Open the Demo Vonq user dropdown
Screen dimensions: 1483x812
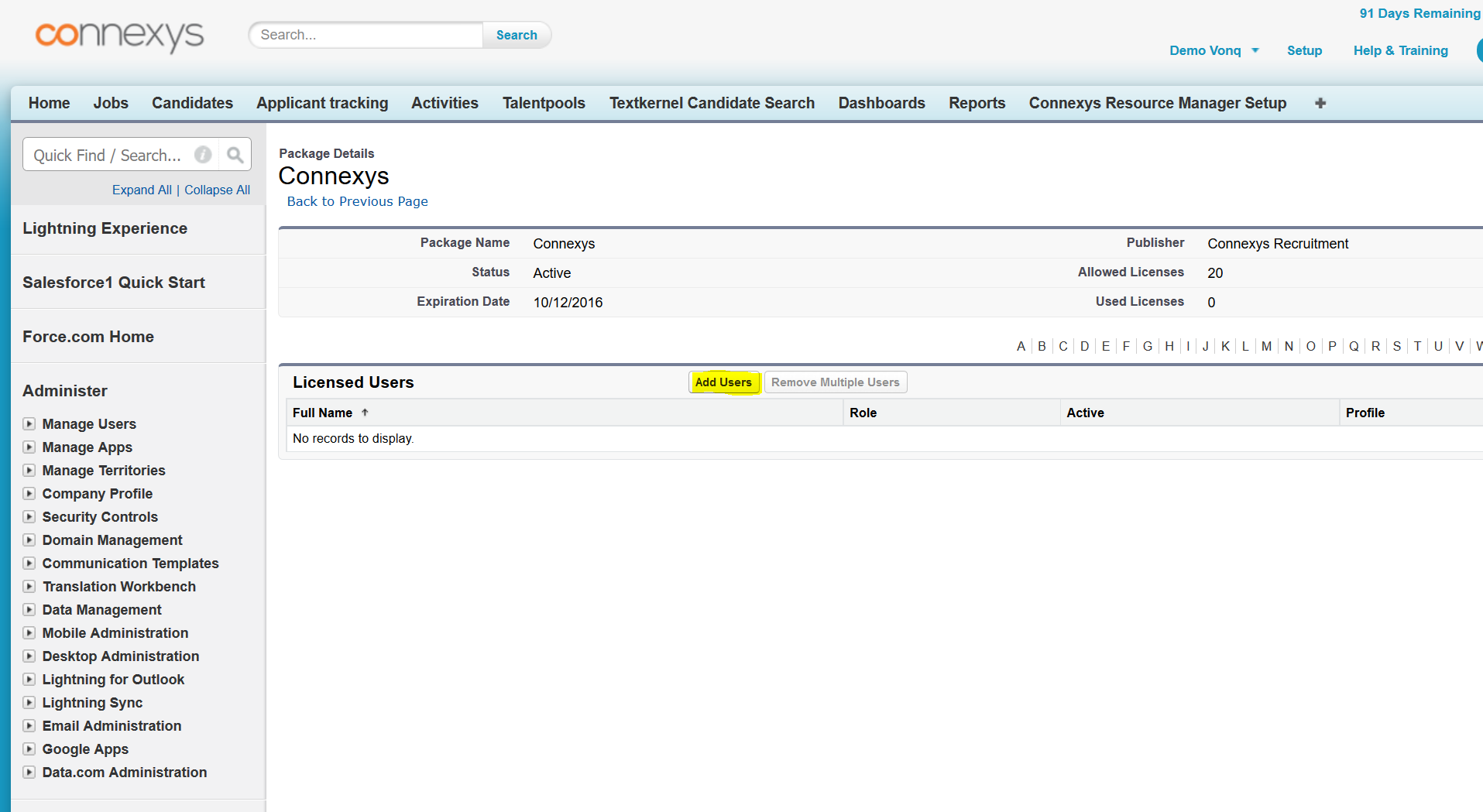1214,50
